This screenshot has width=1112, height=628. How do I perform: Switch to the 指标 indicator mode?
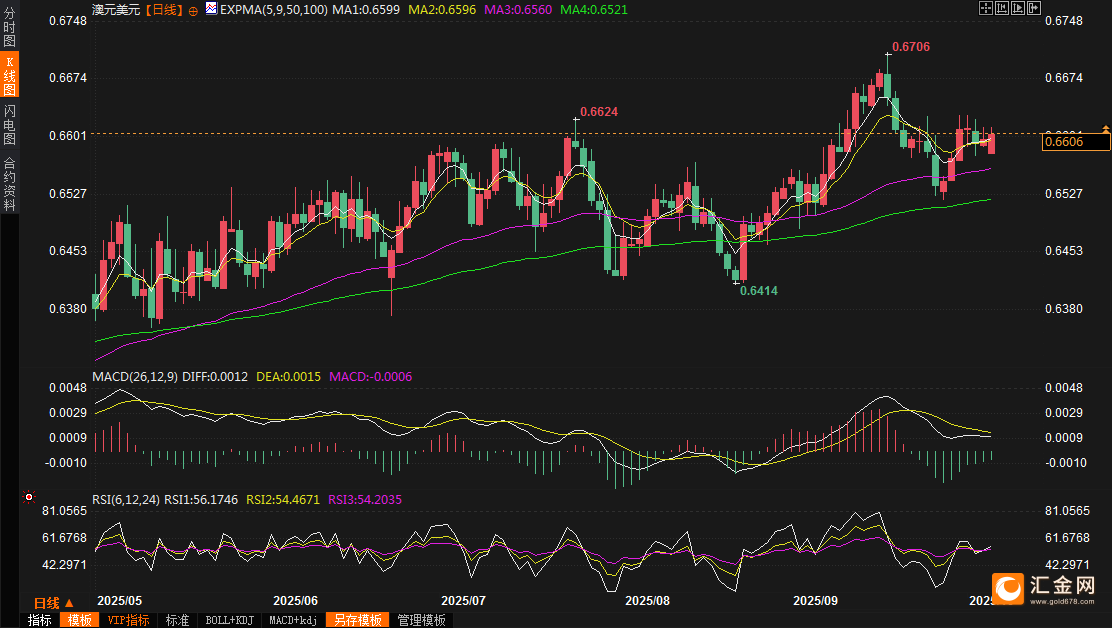click(x=40, y=620)
